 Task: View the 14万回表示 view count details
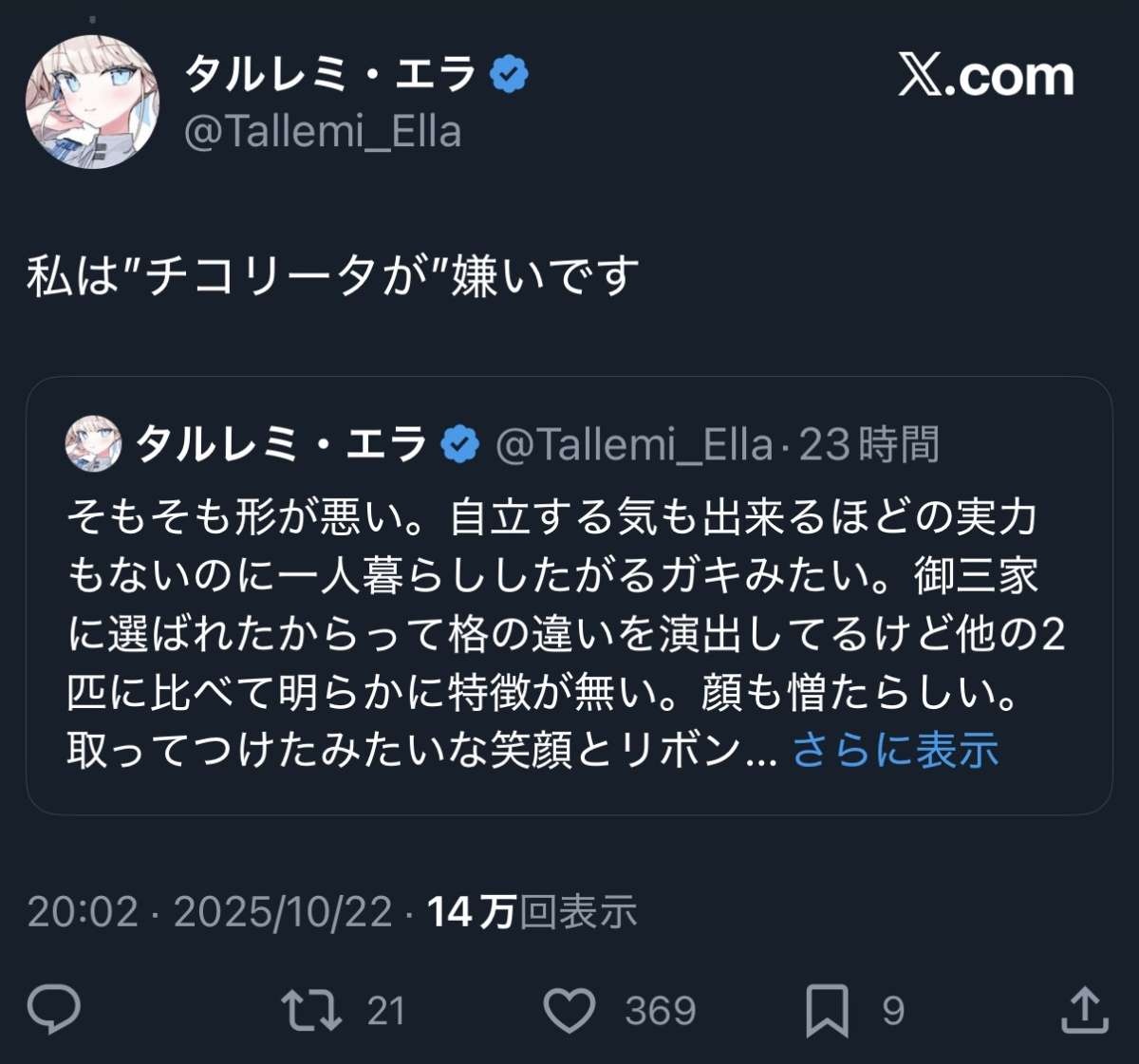click(x=532, y=912)
